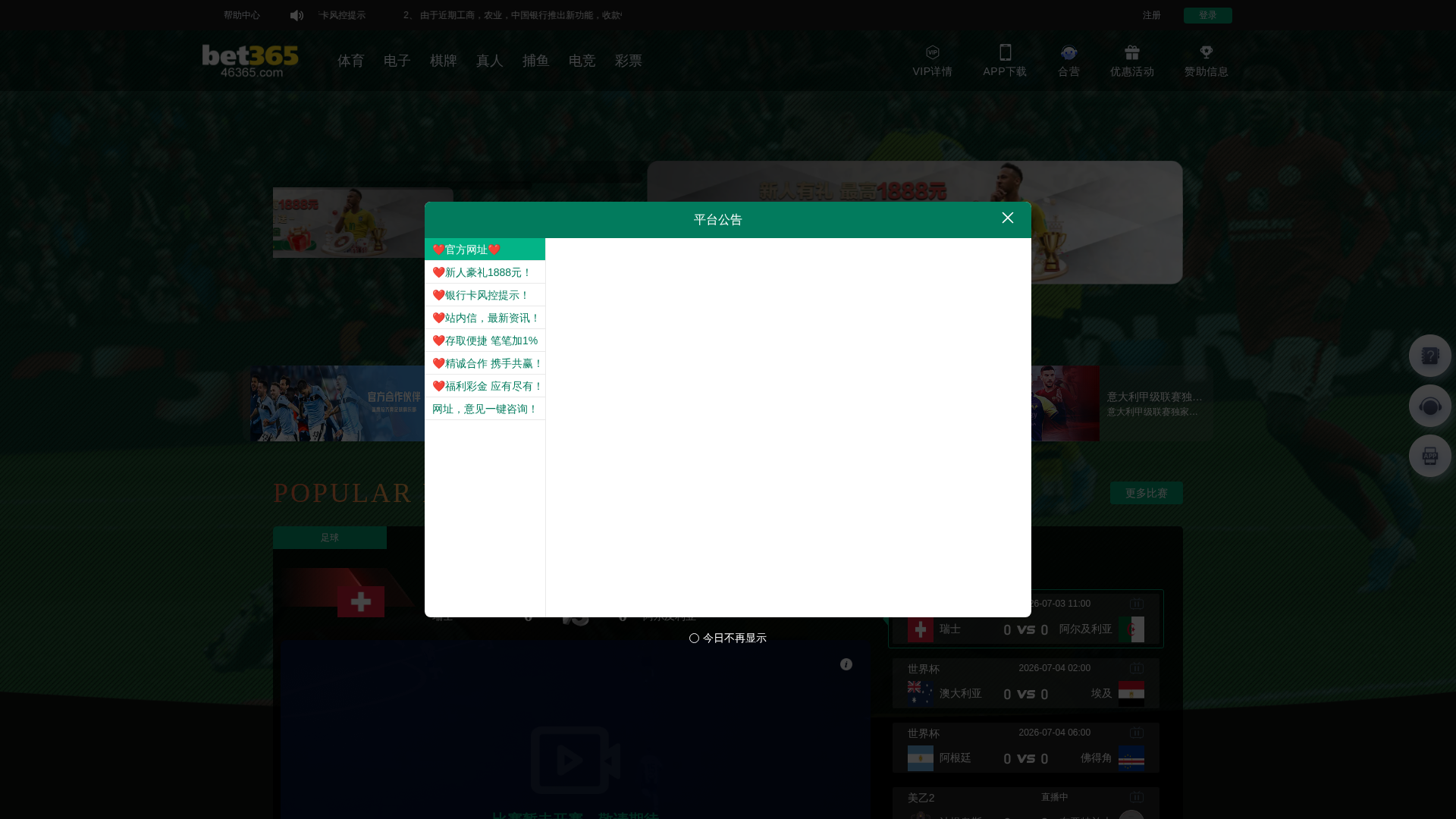Select the 瑞士 vs 阿尔及利亚 match card
Viewport: 1456px width, 819px height.
(x=1025, y=619)
